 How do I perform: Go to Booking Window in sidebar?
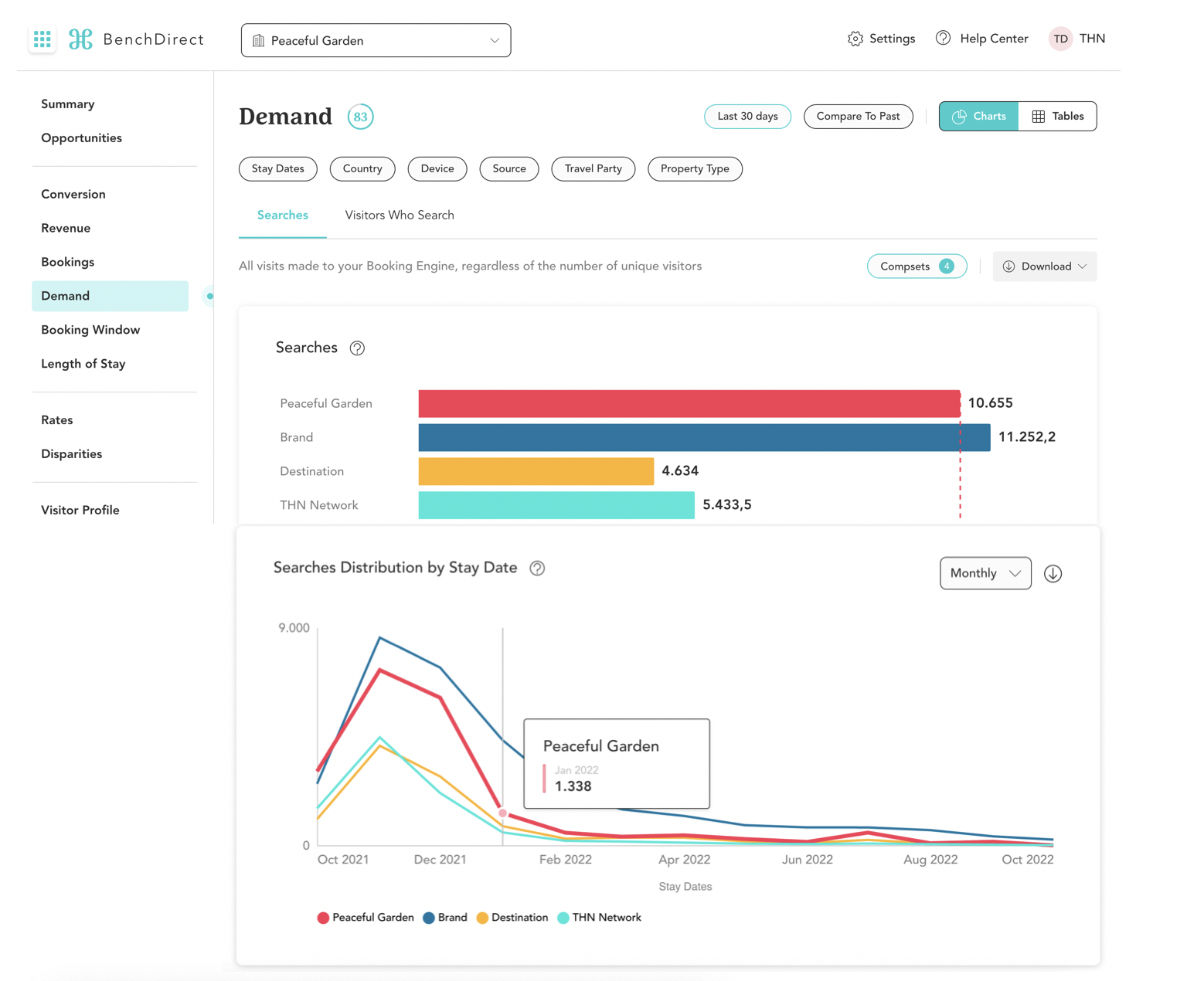point(90,330)
